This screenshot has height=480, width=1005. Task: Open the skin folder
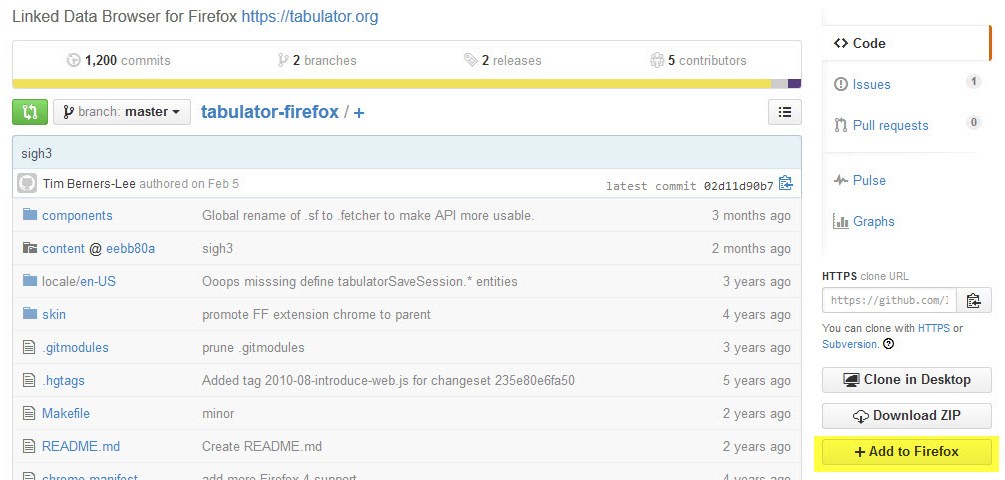(x=54, y=315)
